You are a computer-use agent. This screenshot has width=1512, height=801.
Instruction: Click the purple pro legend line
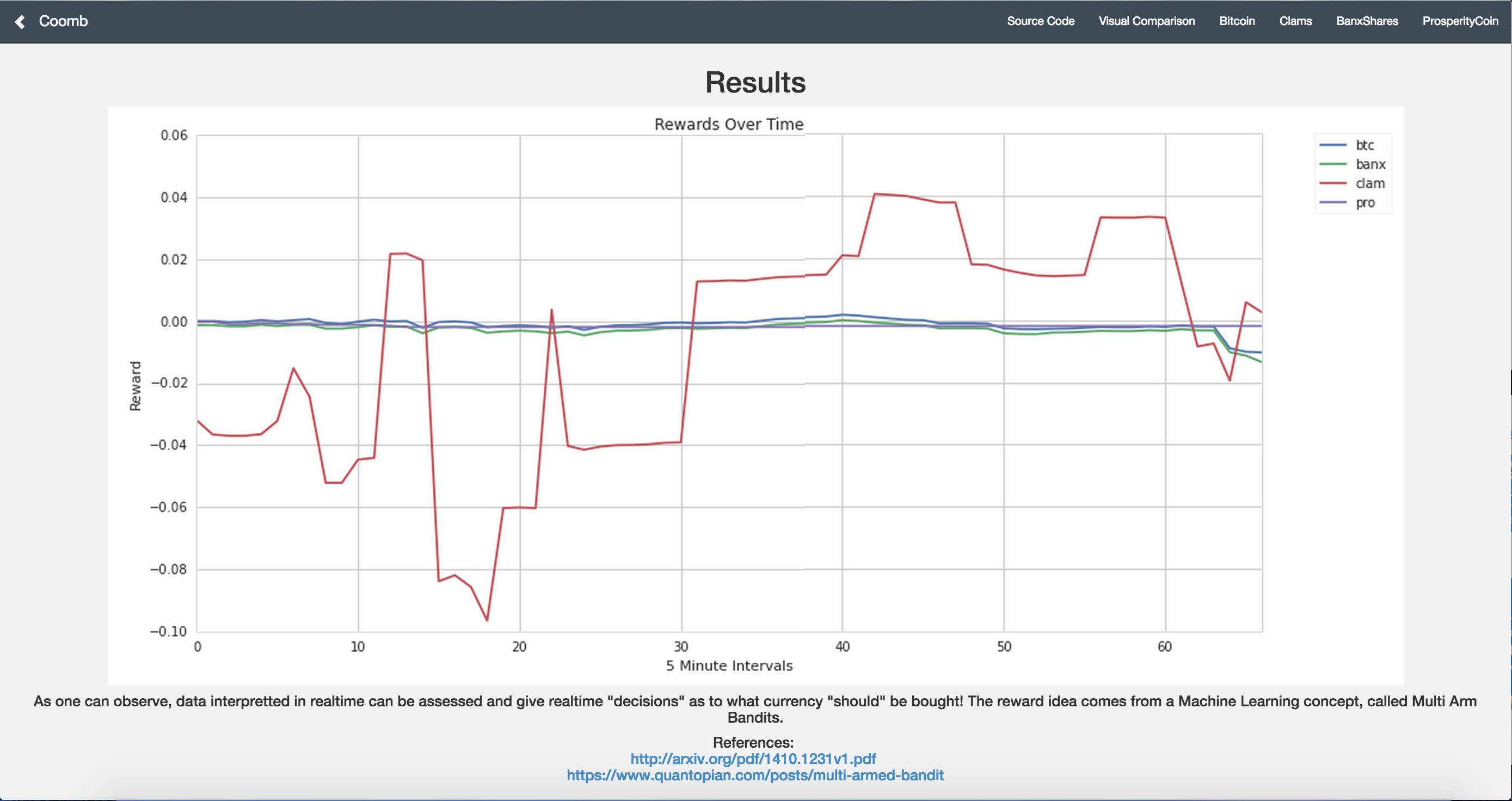1332,203
